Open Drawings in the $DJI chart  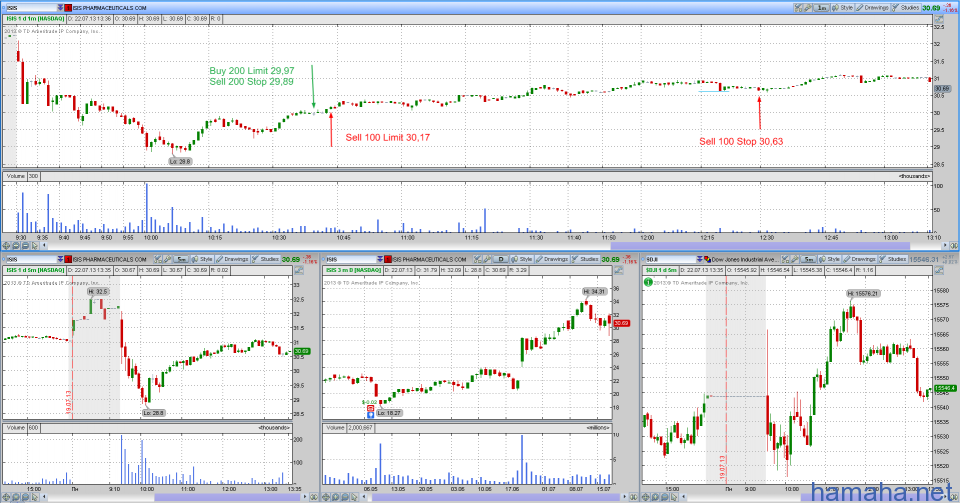(860, 259)
